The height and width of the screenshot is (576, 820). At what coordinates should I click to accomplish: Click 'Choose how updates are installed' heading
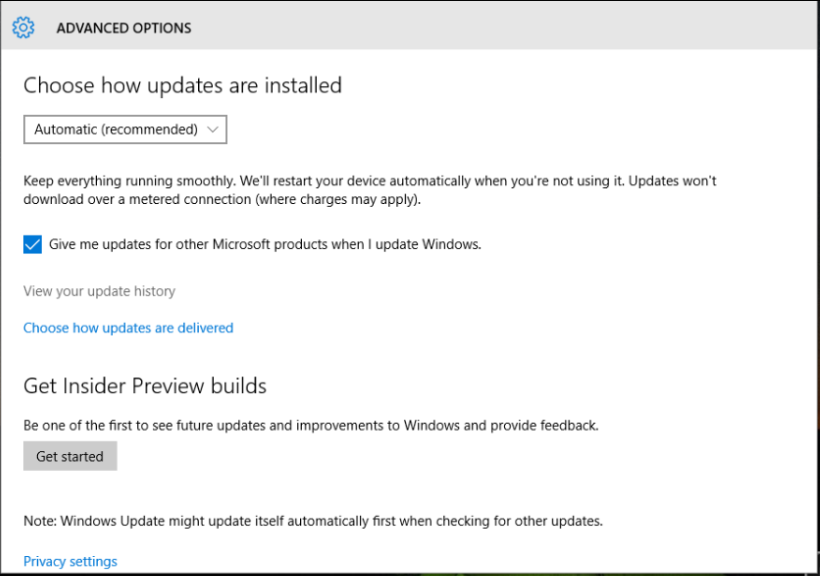183,86
